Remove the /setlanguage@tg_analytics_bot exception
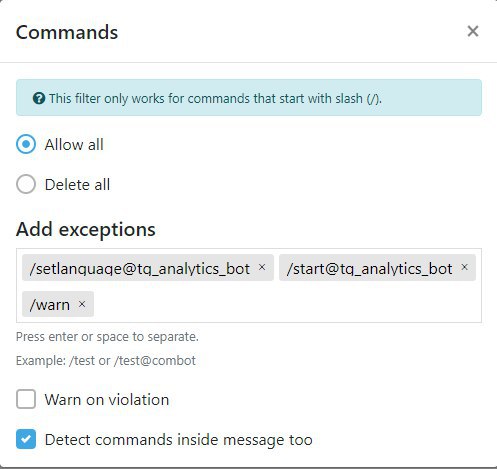497x469 pixels. [262, 267]
